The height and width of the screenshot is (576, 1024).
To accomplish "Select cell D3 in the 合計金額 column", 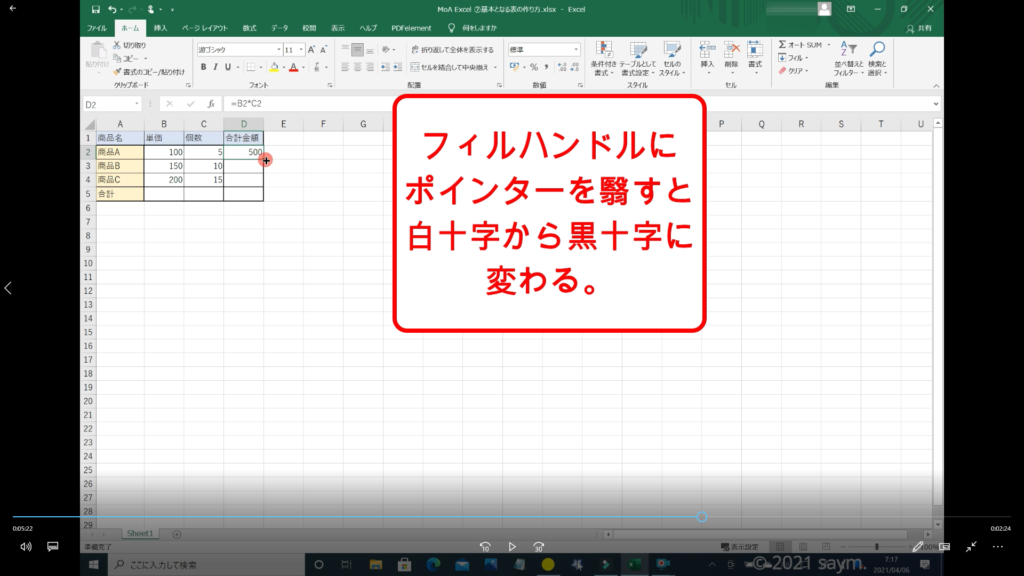I will tap(243, 166).
